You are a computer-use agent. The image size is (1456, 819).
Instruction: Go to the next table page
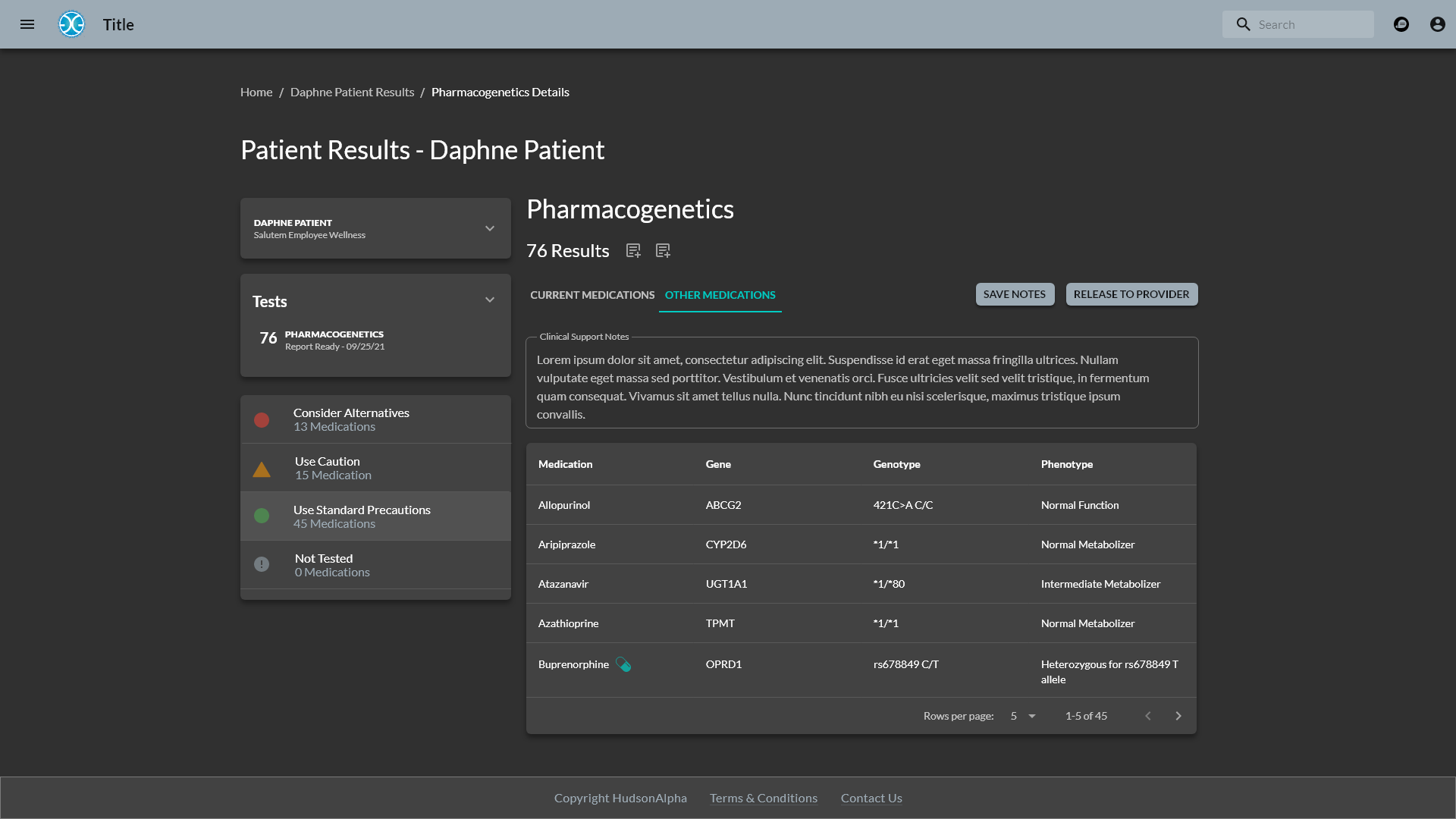click(x=1178, y=716)
